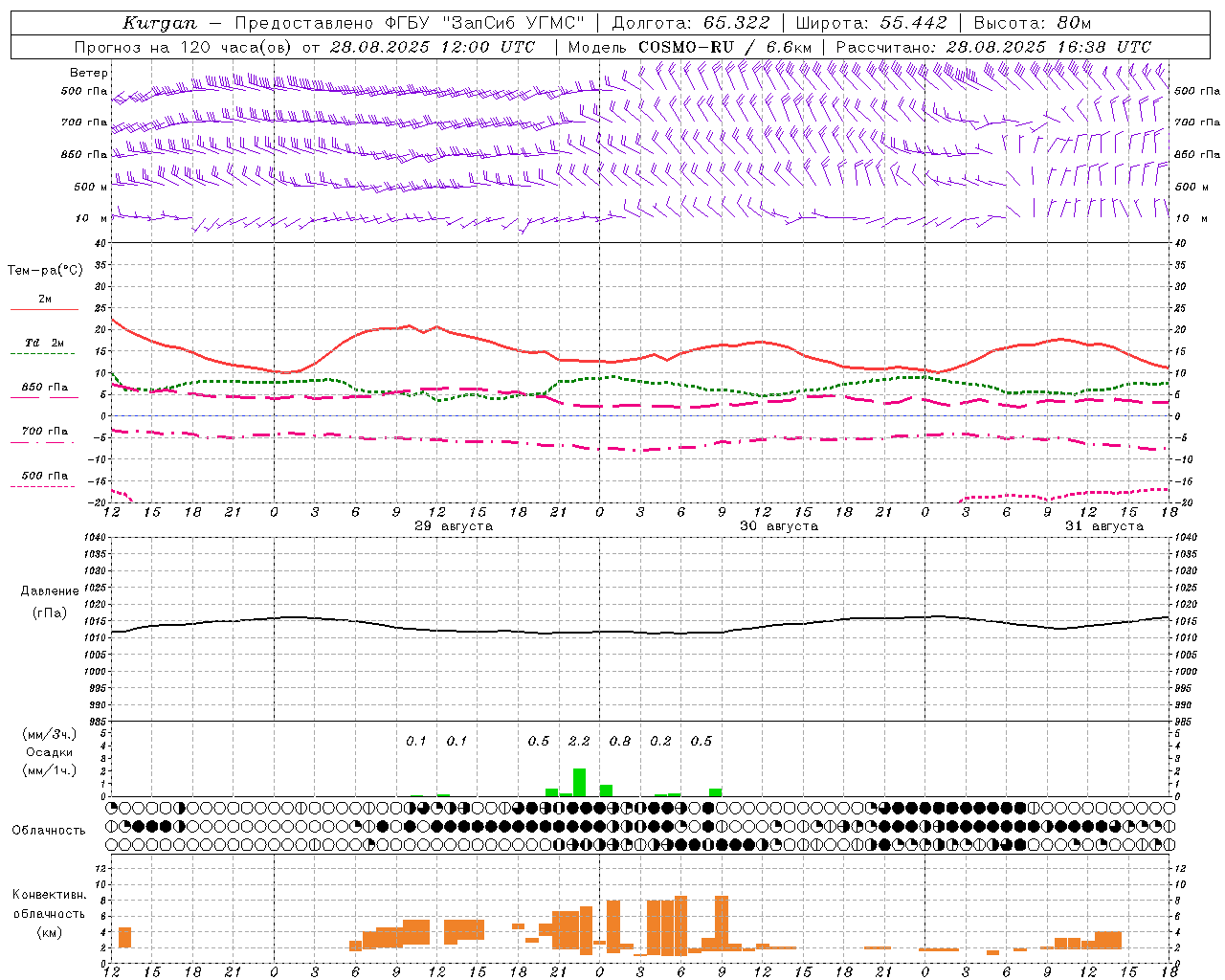Click the '(гПа)' unit under Давление
This screenshot has height=980, width=1225.
(50, 612)
